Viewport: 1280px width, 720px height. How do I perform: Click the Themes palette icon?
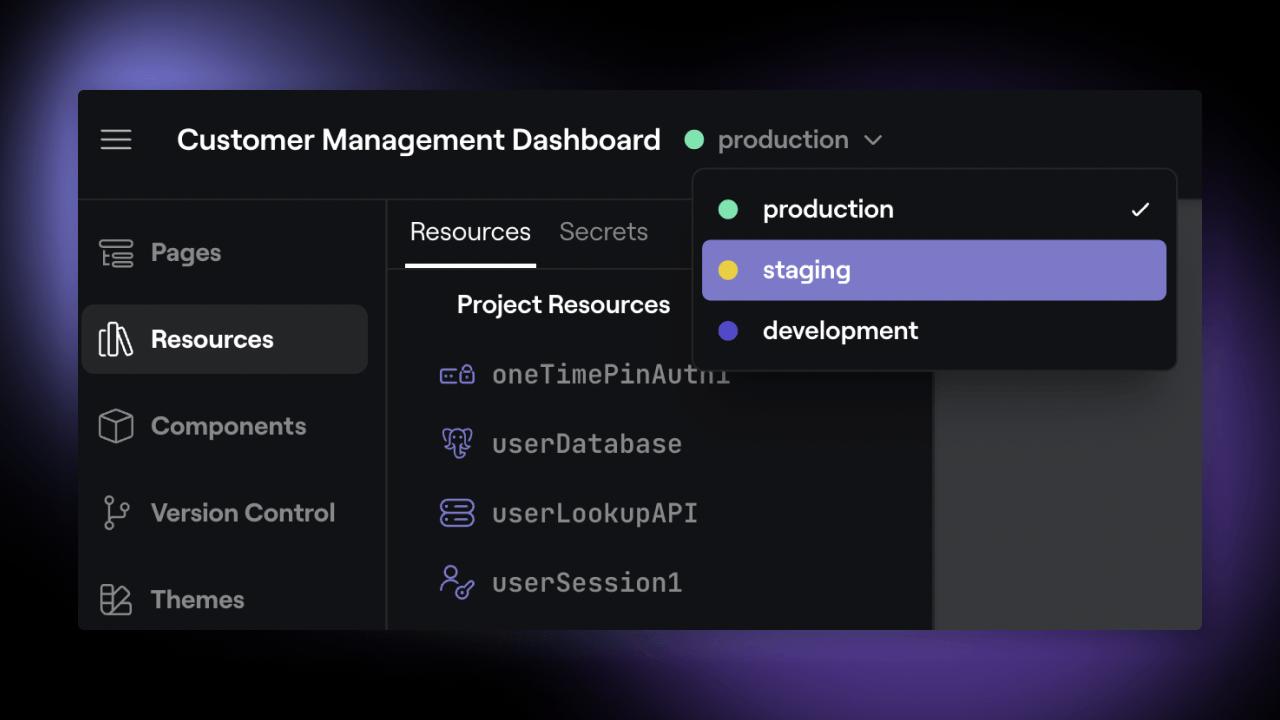pyautogui.click(x=116, y=600)
